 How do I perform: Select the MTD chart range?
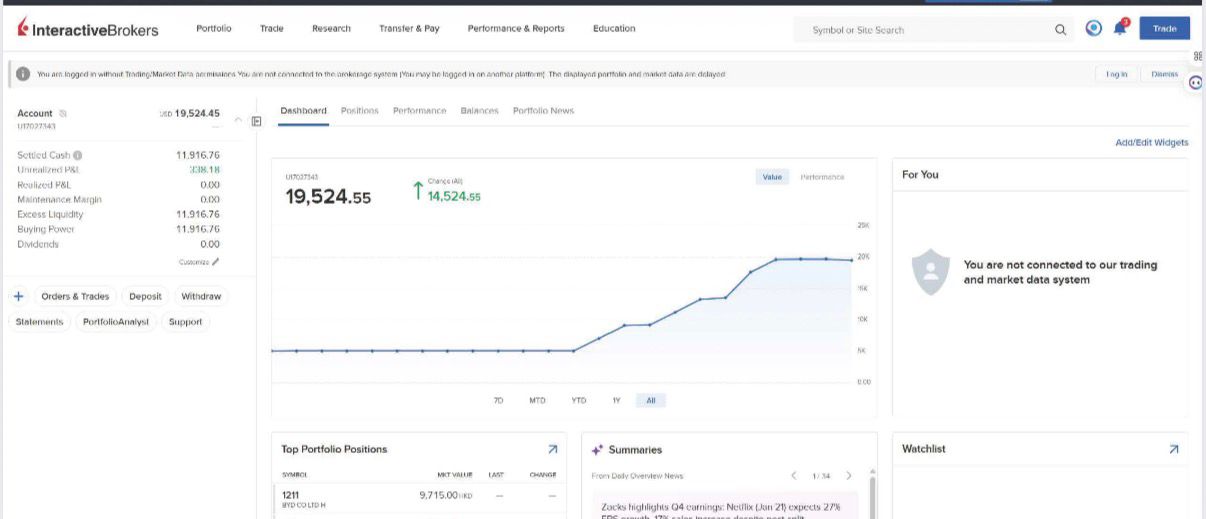(x=537, y=400)
